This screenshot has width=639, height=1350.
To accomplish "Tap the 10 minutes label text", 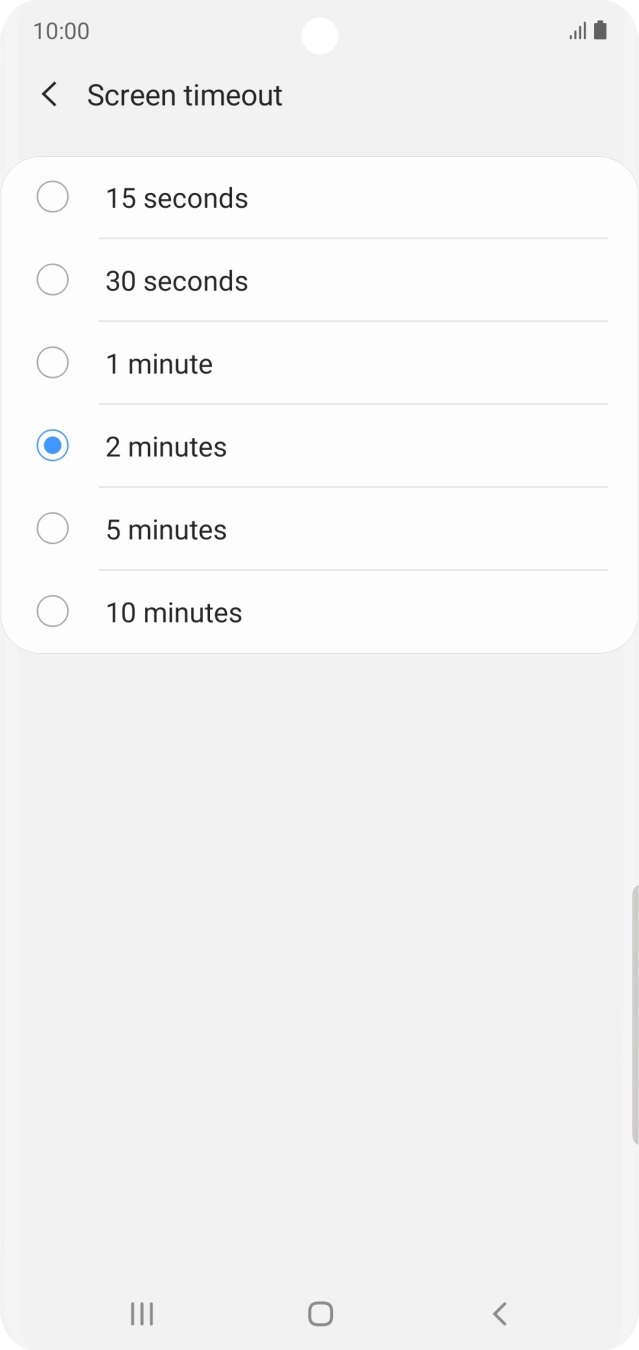I will tap(173, 612).
